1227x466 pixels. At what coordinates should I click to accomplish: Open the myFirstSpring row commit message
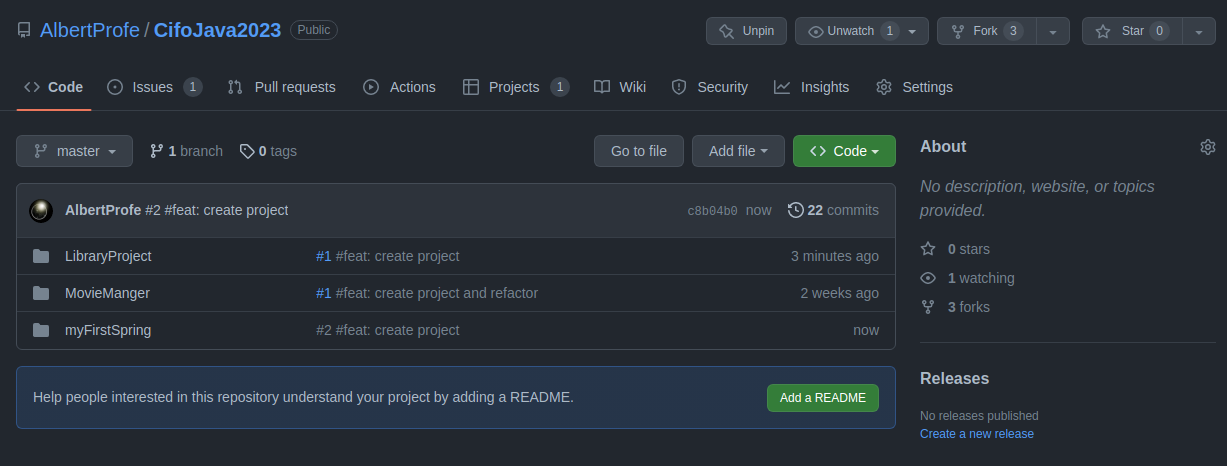388,330
